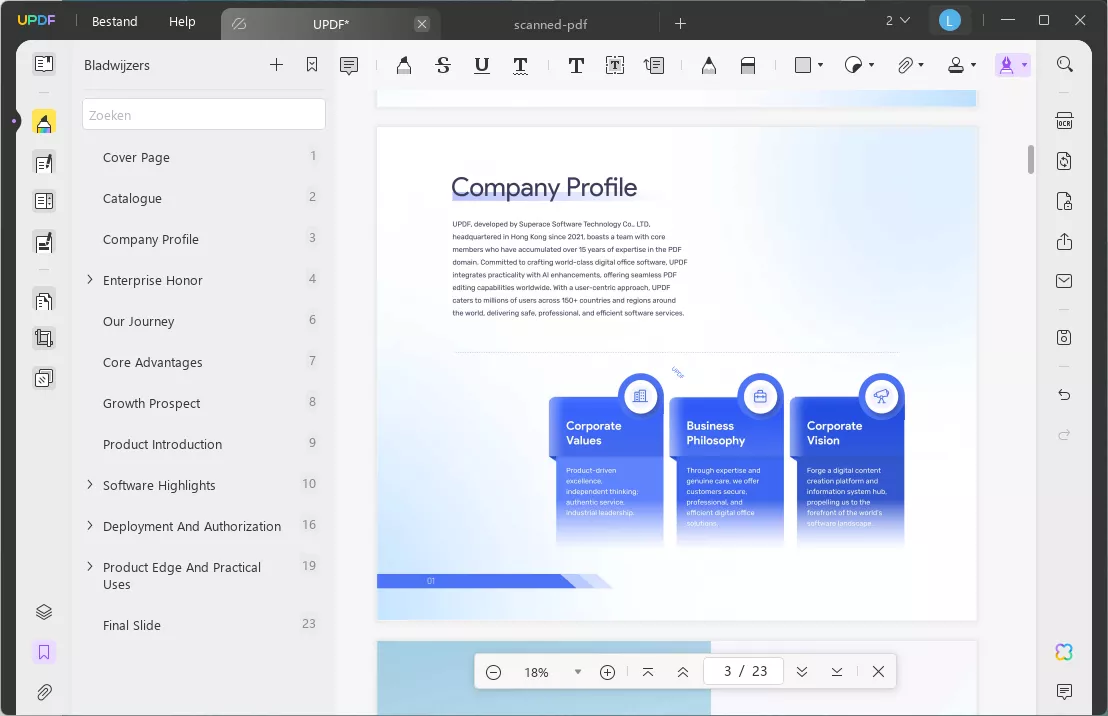This screenshot has height=716, width=1108.
Task: Expand the Software Highlights bookmark
Action: click(90, 485)
